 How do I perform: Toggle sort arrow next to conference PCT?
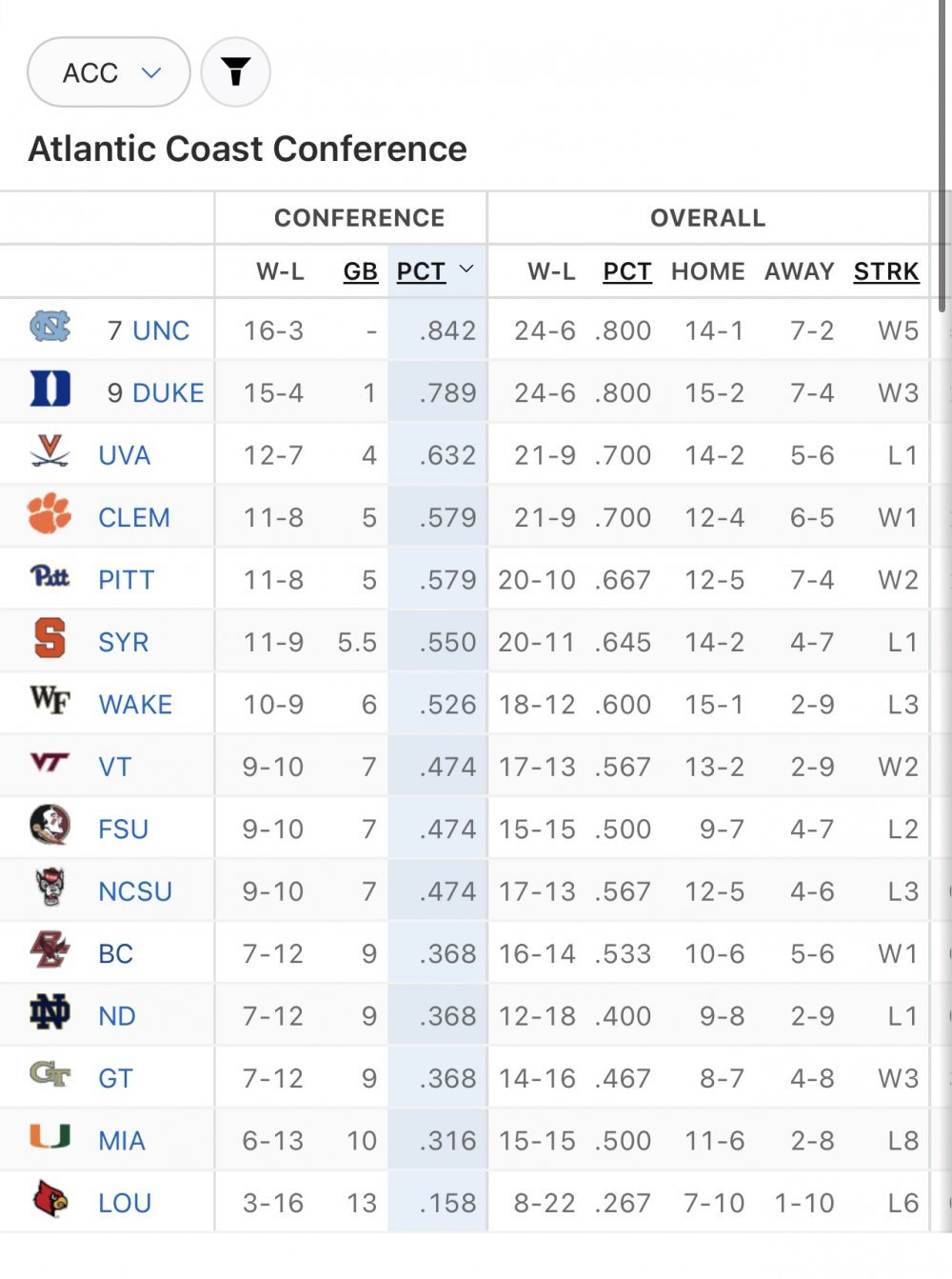tap(466, 270)
